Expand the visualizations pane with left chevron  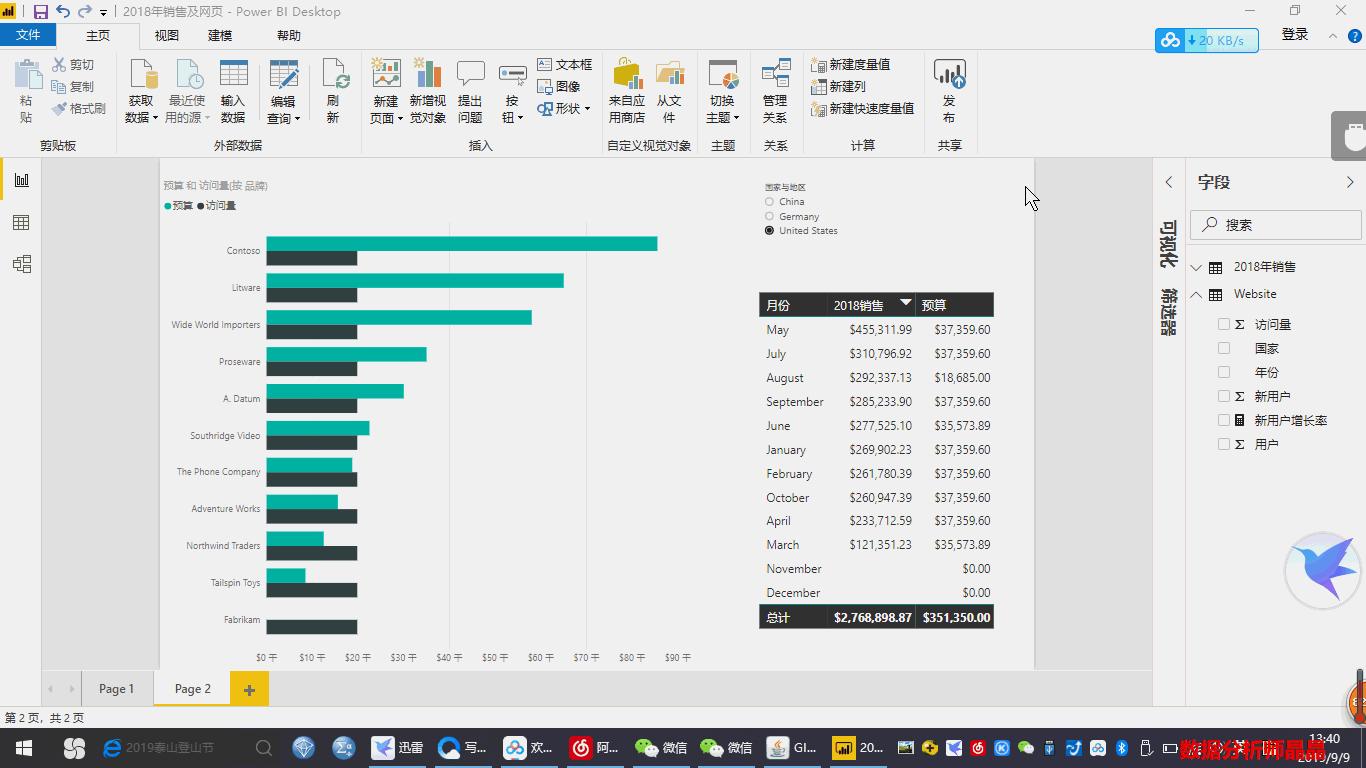[x=1168, y=182]
